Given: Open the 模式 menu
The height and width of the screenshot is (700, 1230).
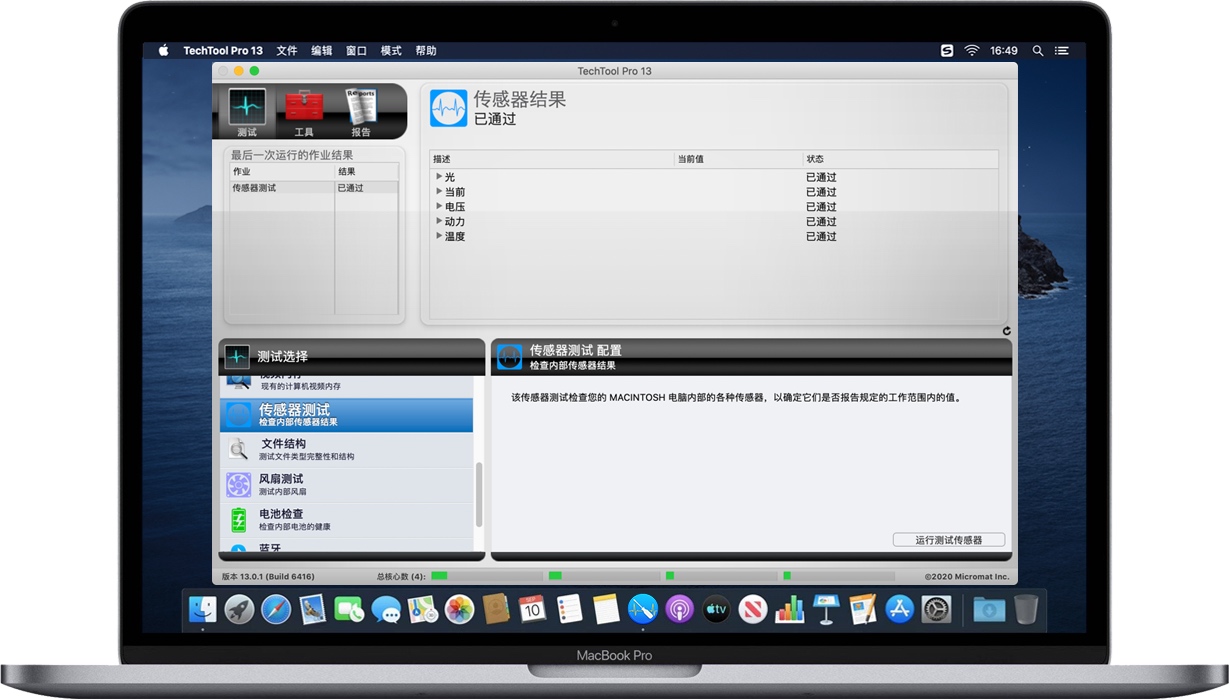Looking at the screenshot, I should pyautogui.click(x=390, y=50).
